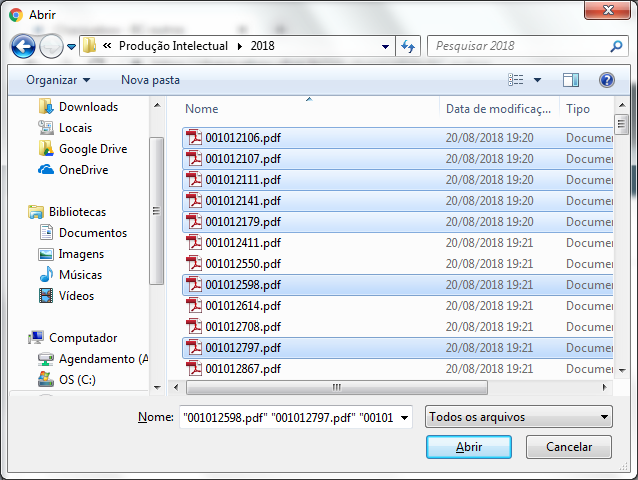Select file 001012111.pdf

coord(398,180)
